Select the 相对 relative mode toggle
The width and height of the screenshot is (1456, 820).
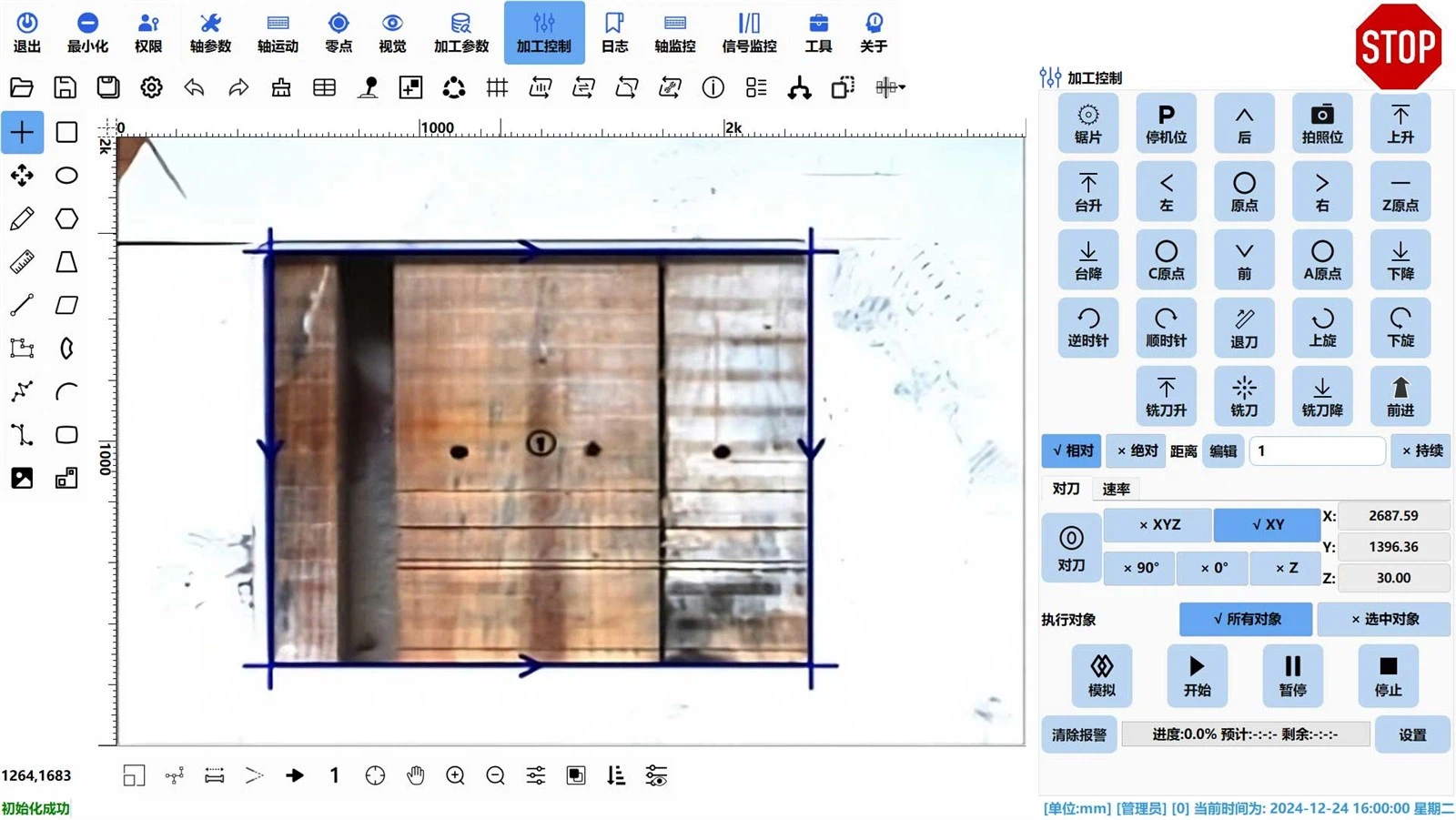pos(1072,450)
